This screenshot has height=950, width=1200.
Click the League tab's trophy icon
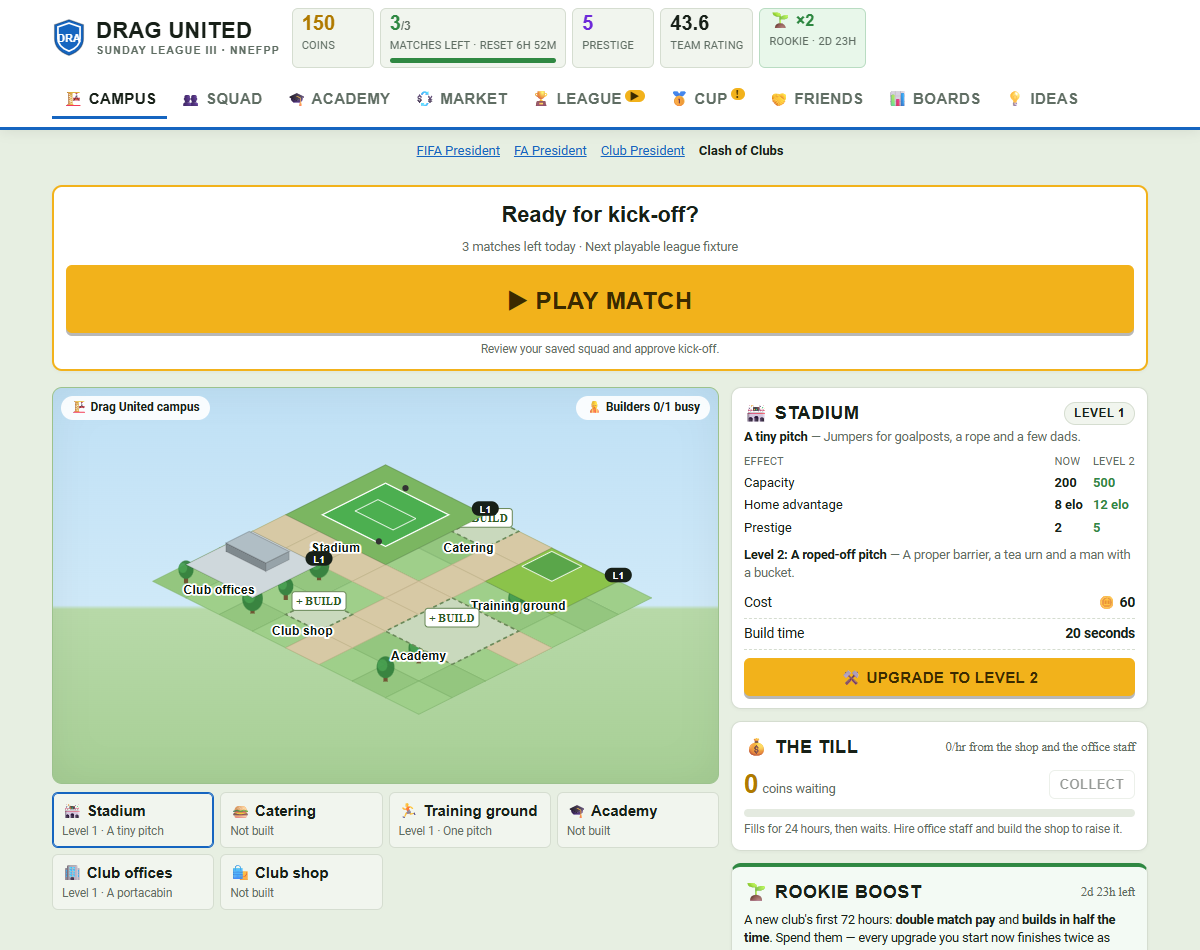tap(541, 99)
